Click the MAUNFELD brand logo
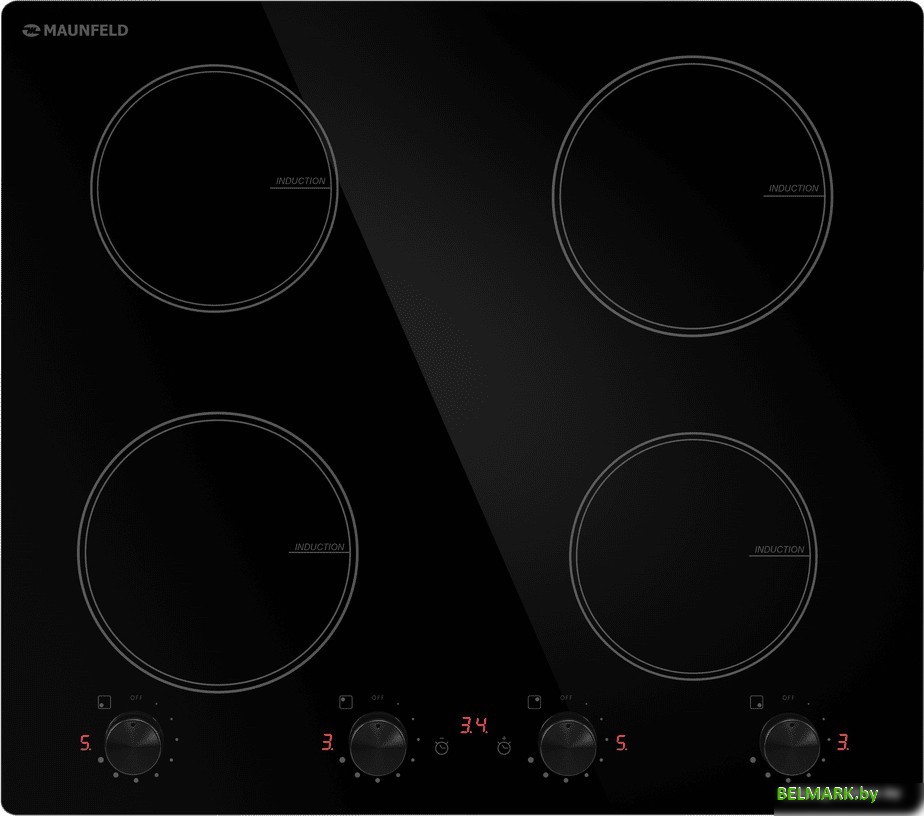This screenshot has width=924, height=816. coord(75,31)
